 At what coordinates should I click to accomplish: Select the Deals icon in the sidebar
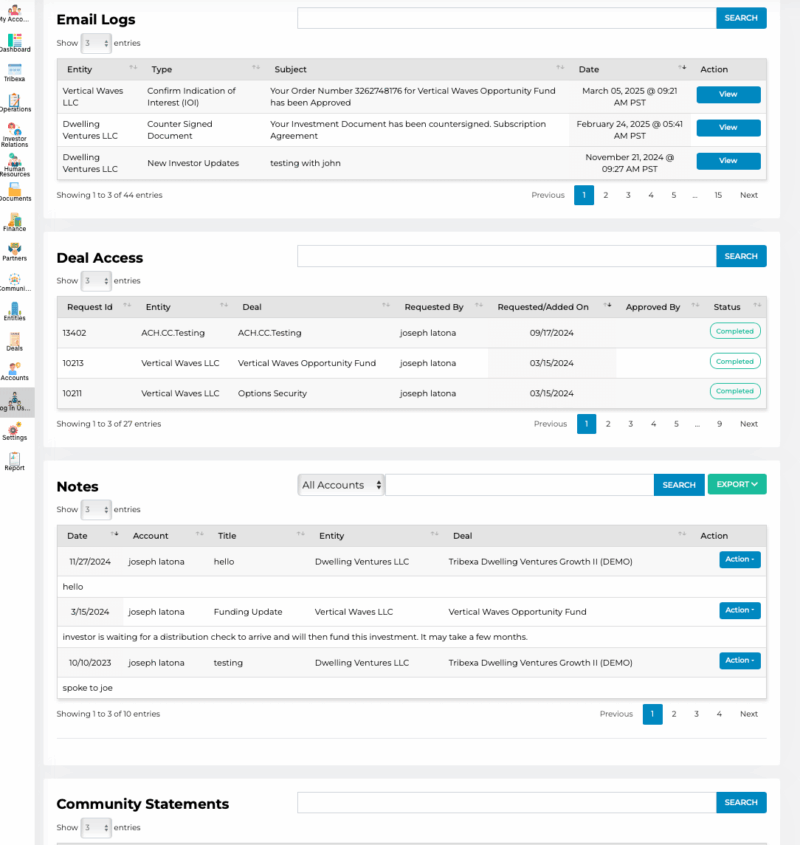15,340
